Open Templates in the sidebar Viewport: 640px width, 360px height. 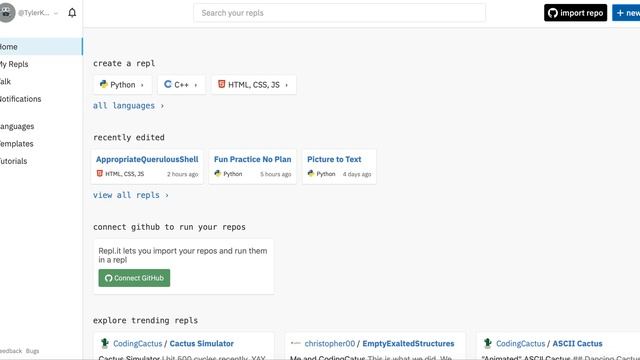tap(16, 144)
